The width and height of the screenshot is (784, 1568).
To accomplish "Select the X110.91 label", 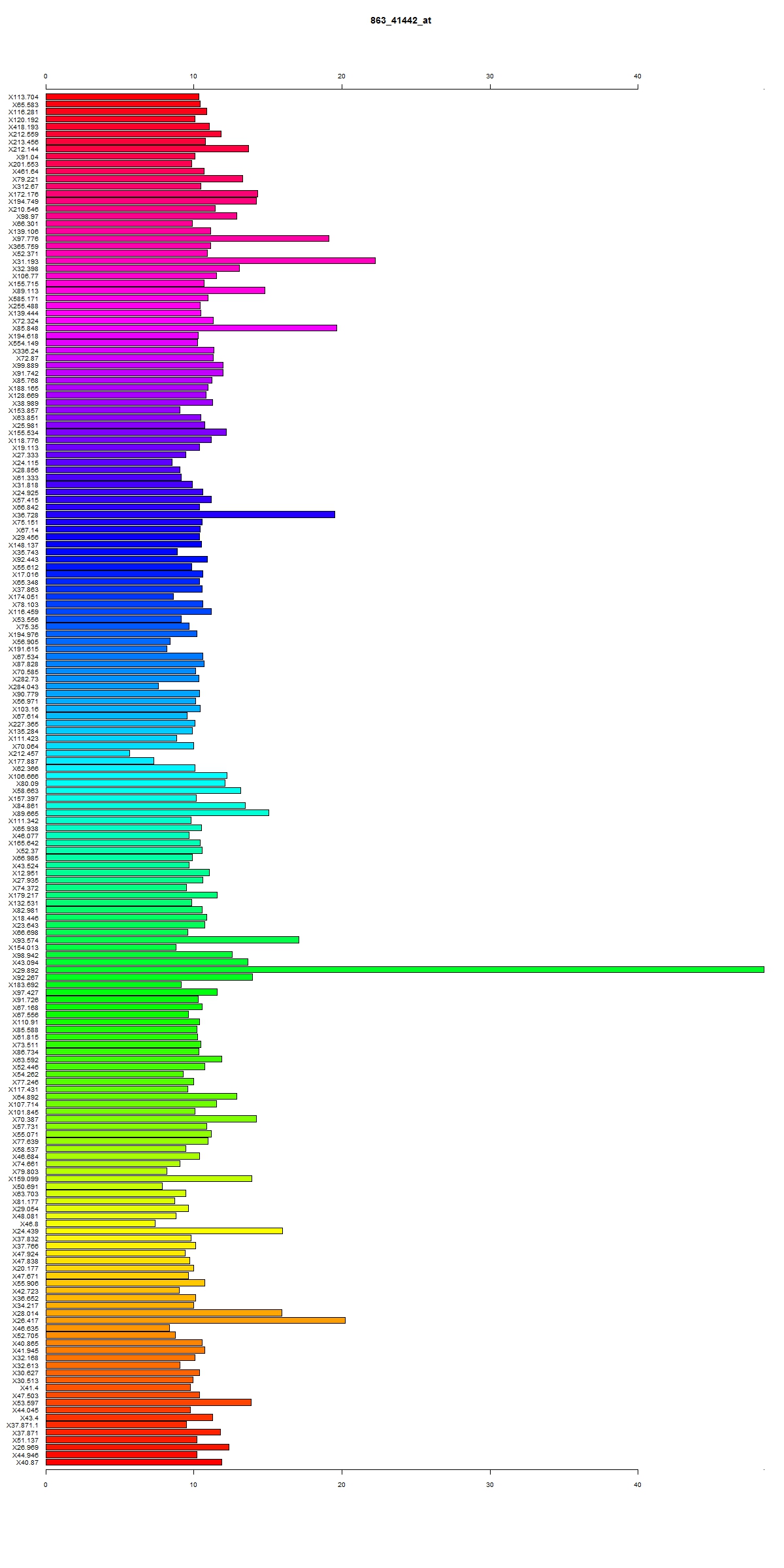I will coord(25,1022).
